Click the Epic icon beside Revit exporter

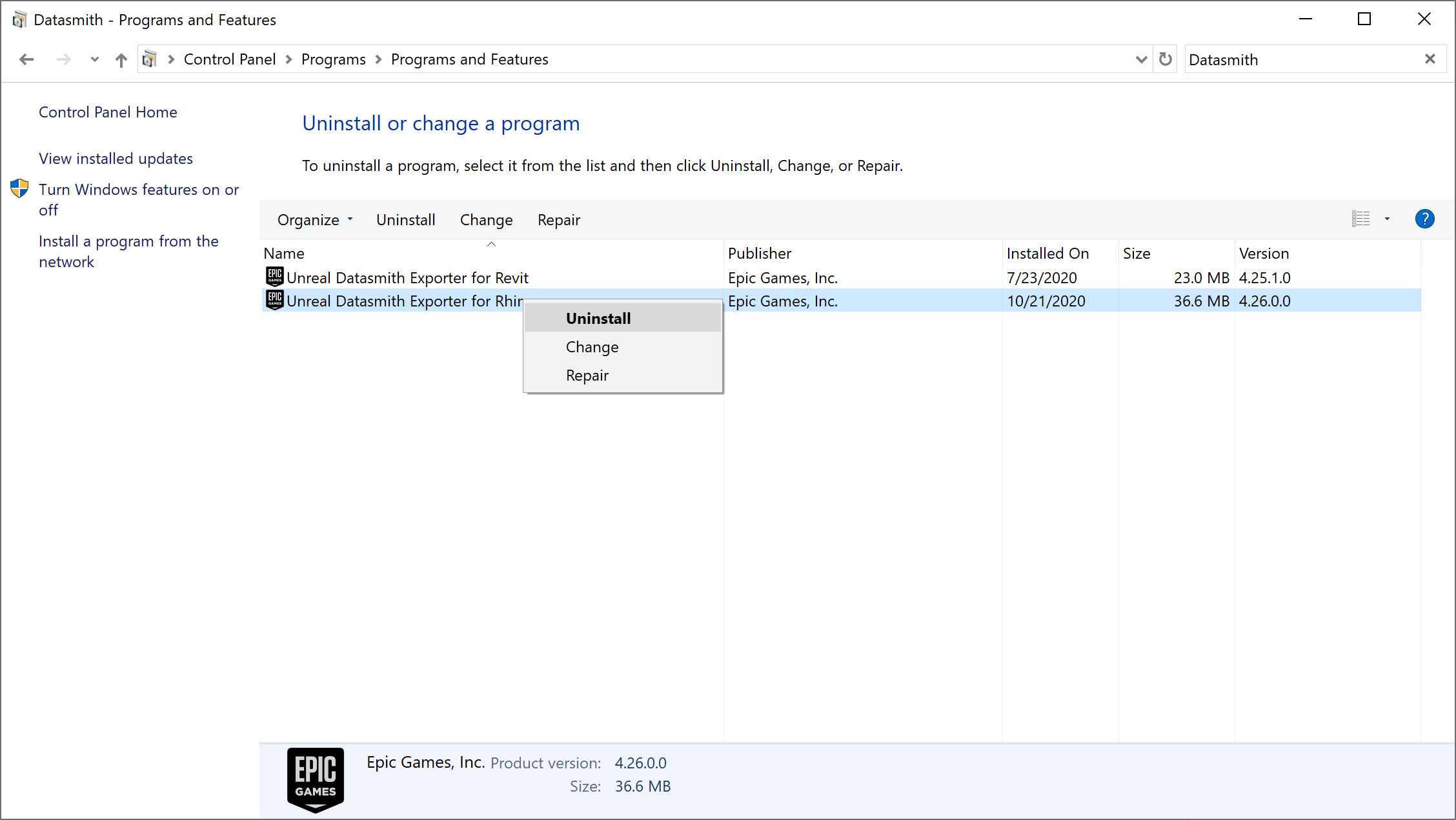click(275, 277)
